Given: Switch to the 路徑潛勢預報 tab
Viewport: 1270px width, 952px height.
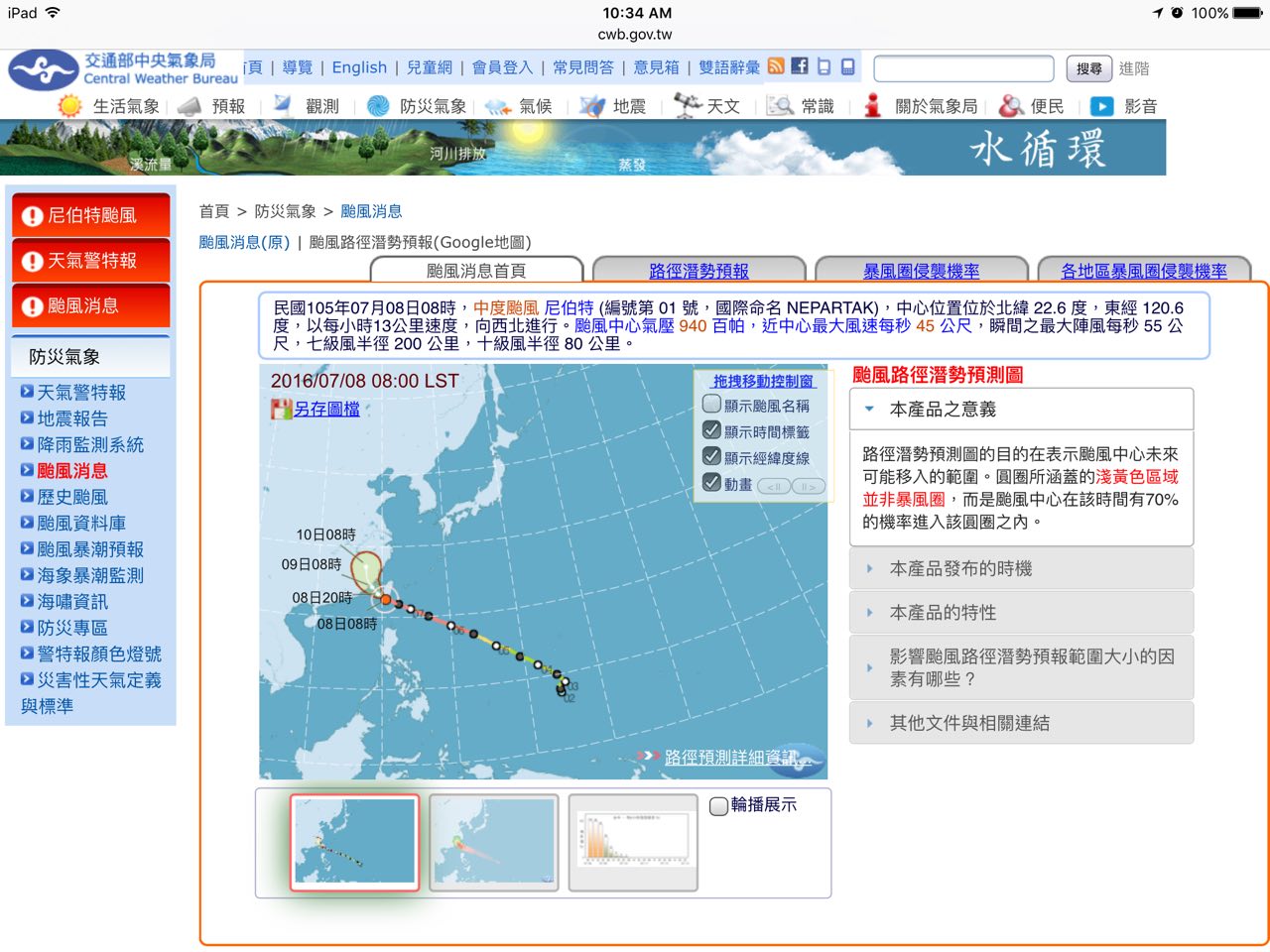Looking at the screenshot, I should click(698, 271).
